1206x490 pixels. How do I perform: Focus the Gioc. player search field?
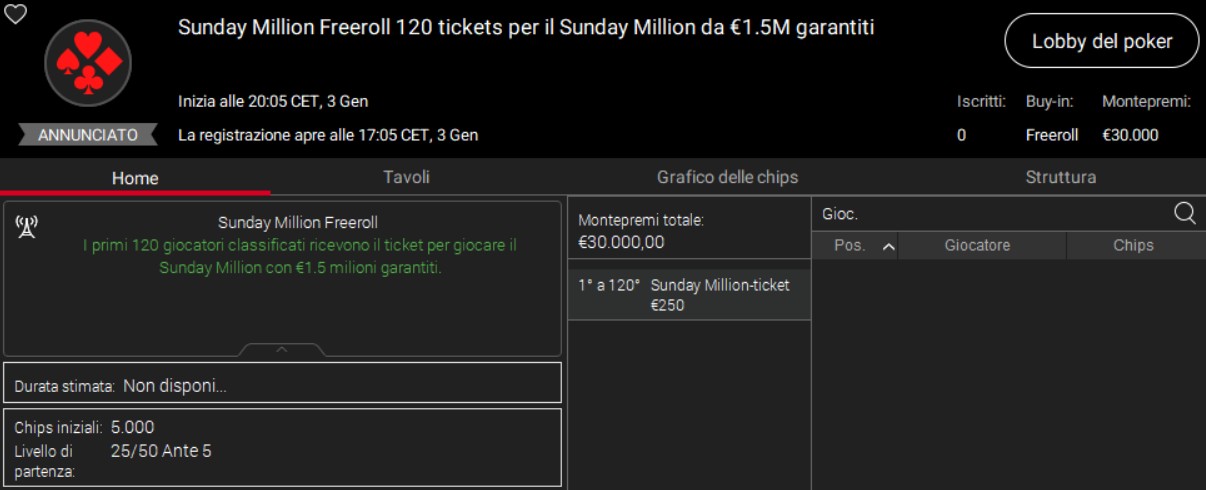[990, 214]
